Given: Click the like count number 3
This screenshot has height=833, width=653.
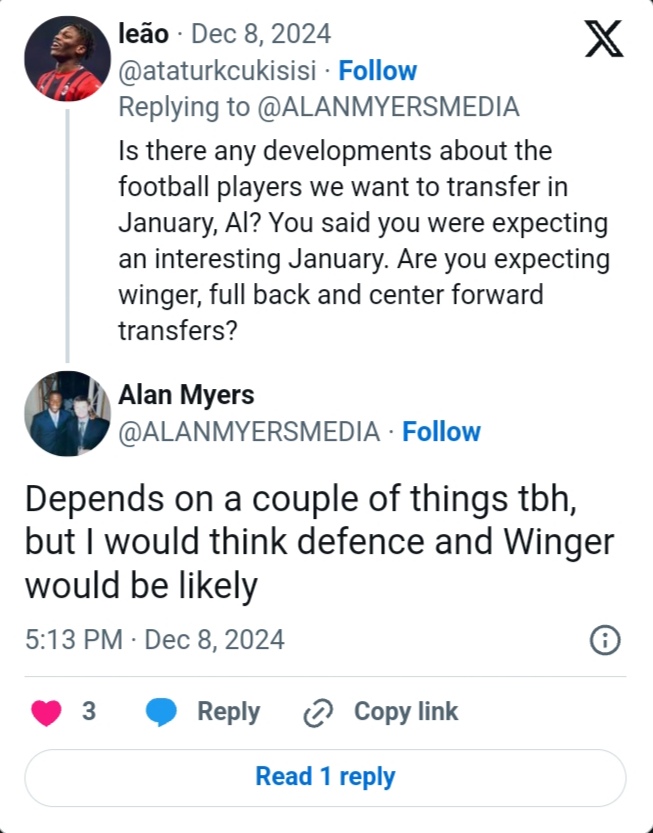Looking at the screenshot, I should click(89, 712).
